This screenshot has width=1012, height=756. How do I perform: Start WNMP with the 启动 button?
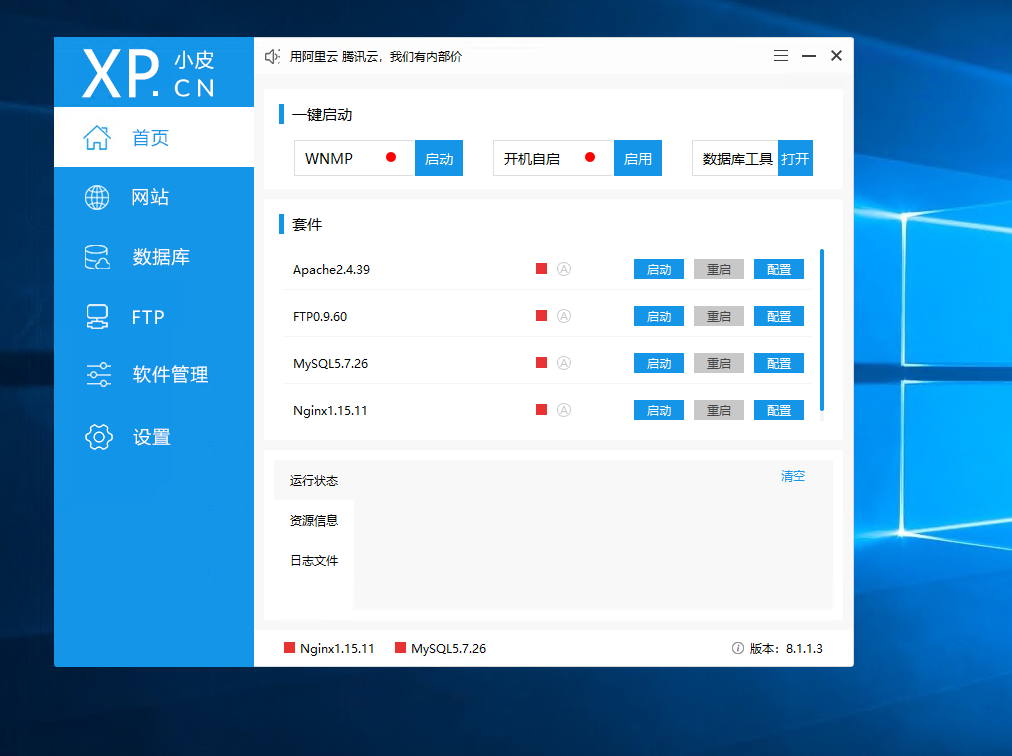tap(438, 157)
